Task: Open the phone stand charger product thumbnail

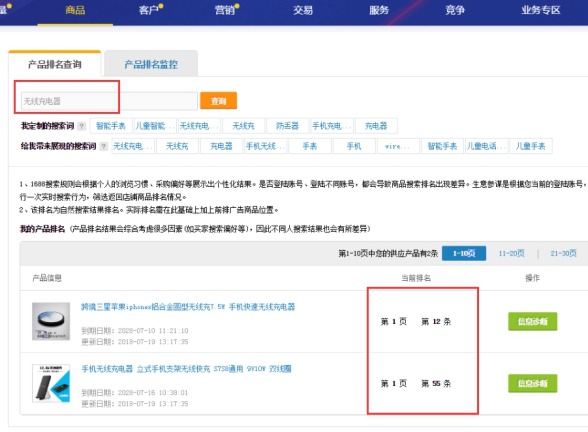Action: coord(51,383)
